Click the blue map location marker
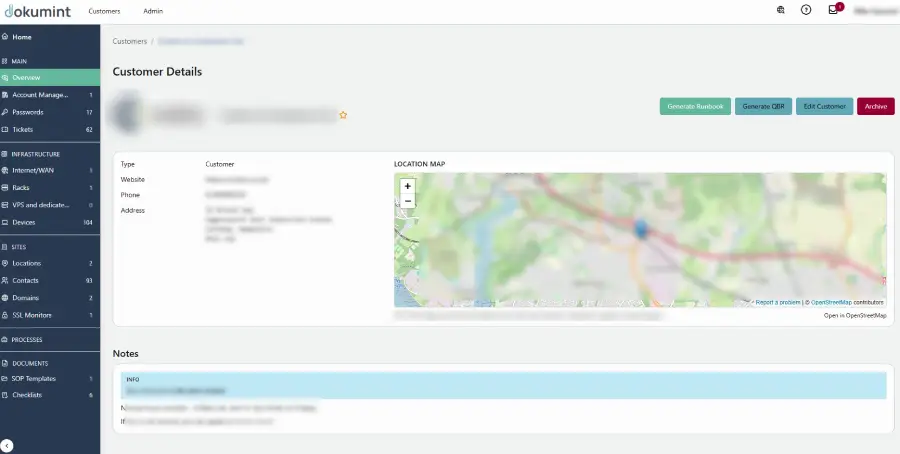Viewport: 900px width, 454px height. pos(641,228)
